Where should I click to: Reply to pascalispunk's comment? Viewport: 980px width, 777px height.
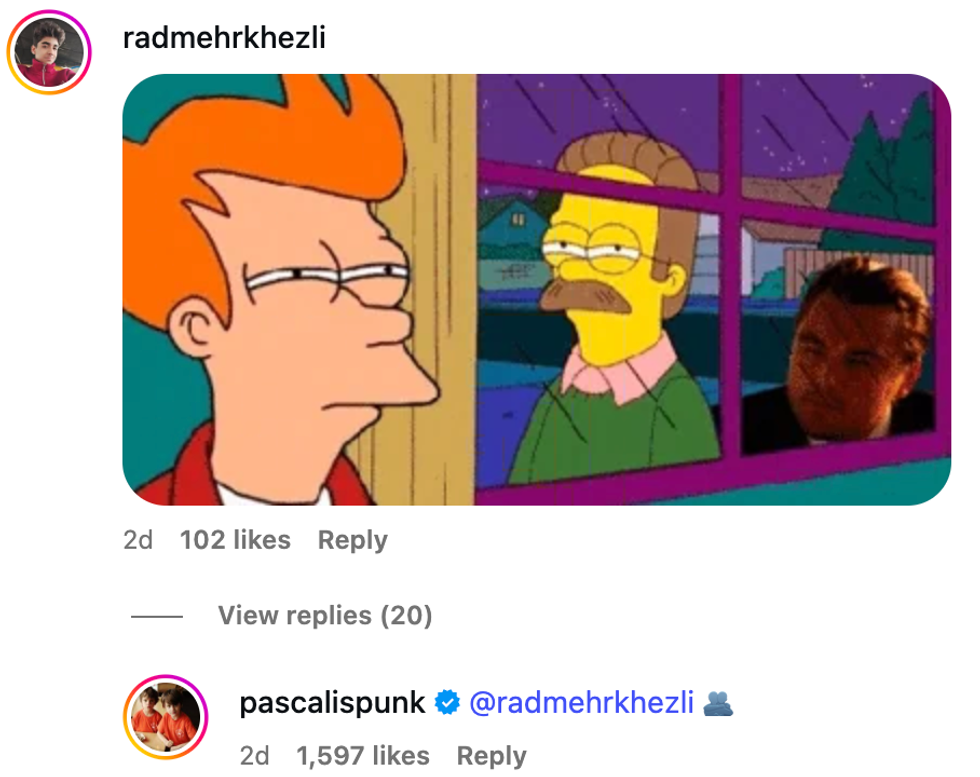click(x=491, y=756)
